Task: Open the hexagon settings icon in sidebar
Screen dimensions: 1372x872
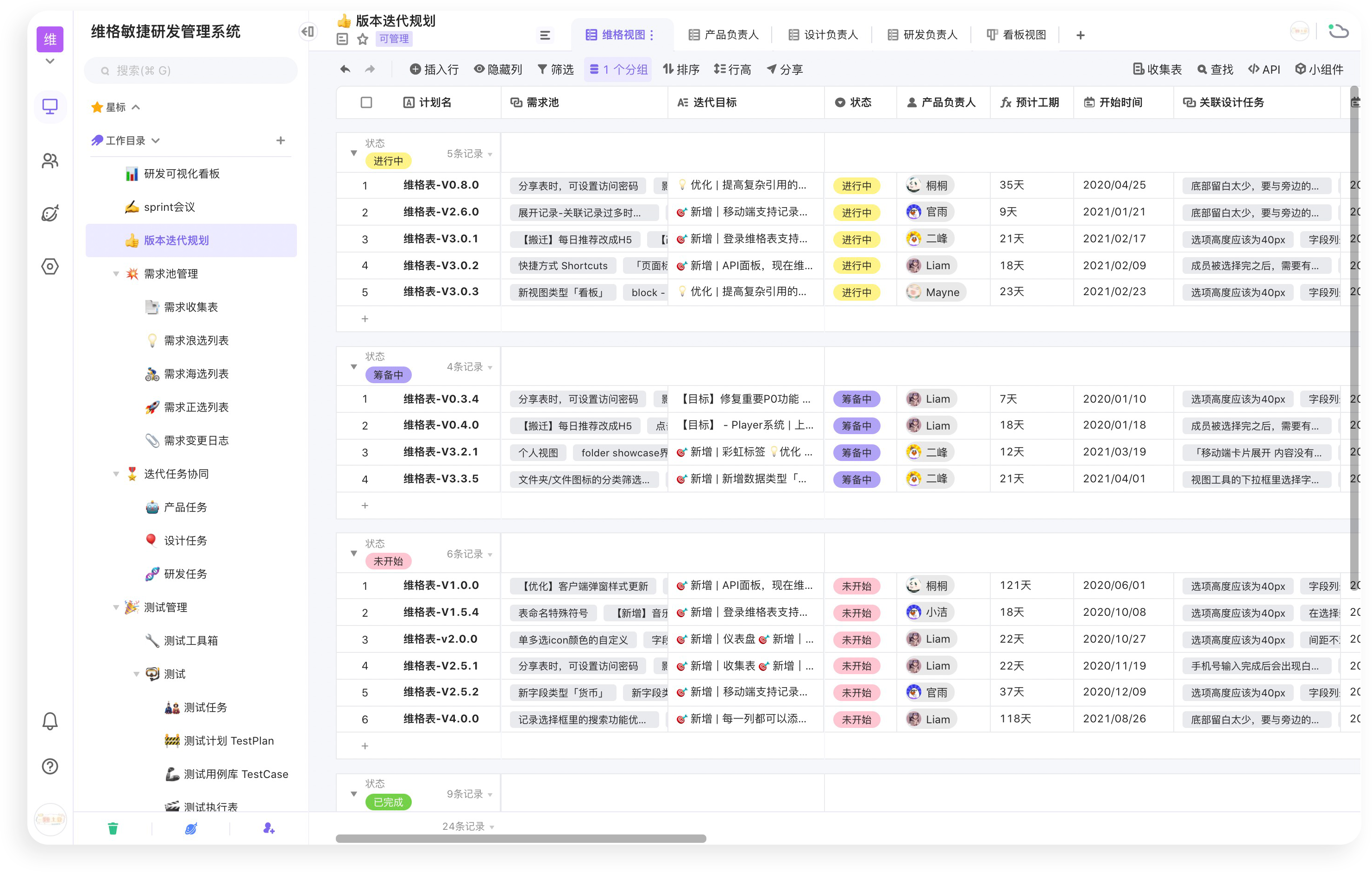Action: coord(50,266)
